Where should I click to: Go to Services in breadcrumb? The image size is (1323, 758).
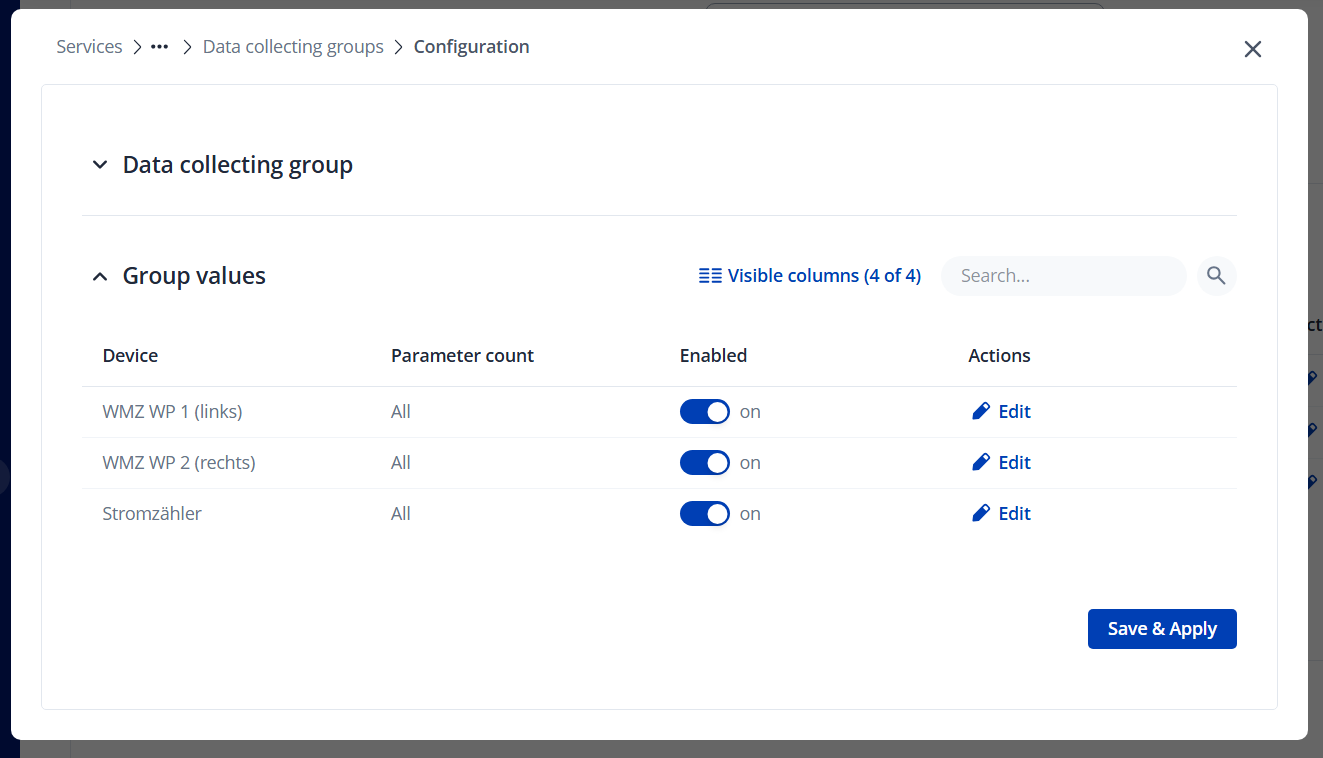[89, 47]
